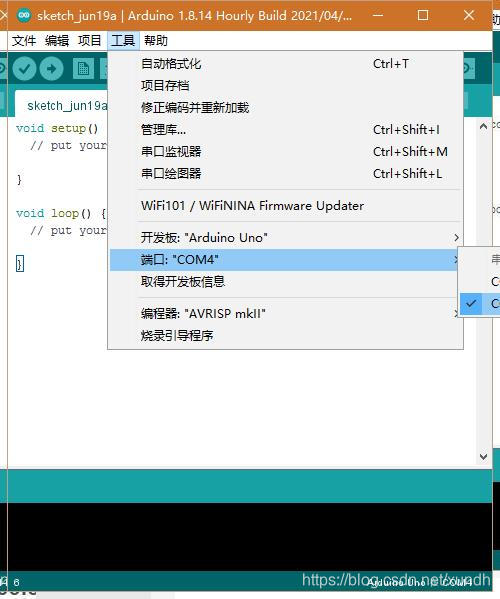Open the 编辑 menu
500x599 pixels.
click(x=57, y=40)
